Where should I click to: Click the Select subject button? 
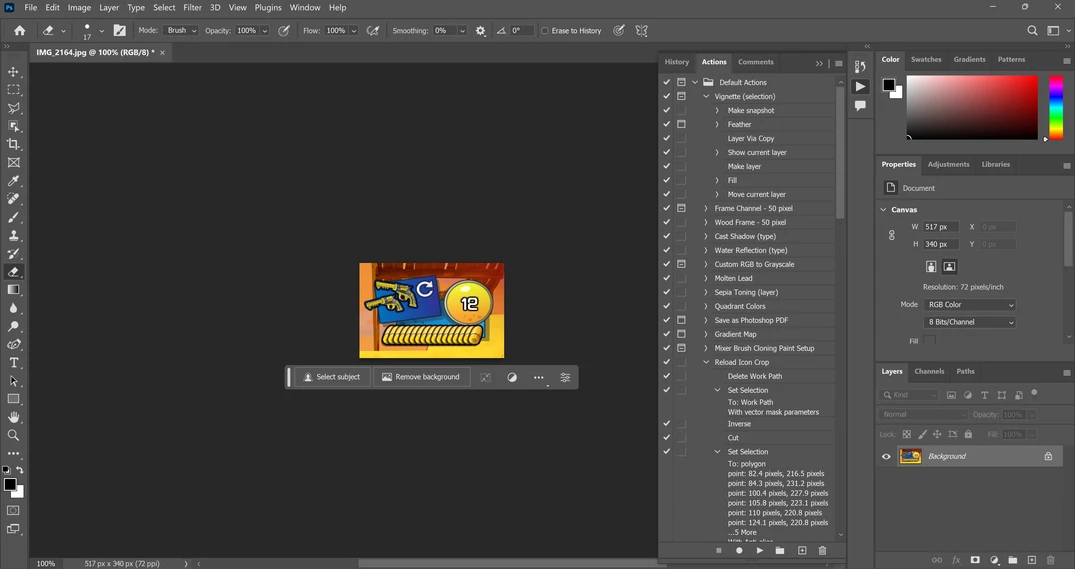click(x=332, y=377)
